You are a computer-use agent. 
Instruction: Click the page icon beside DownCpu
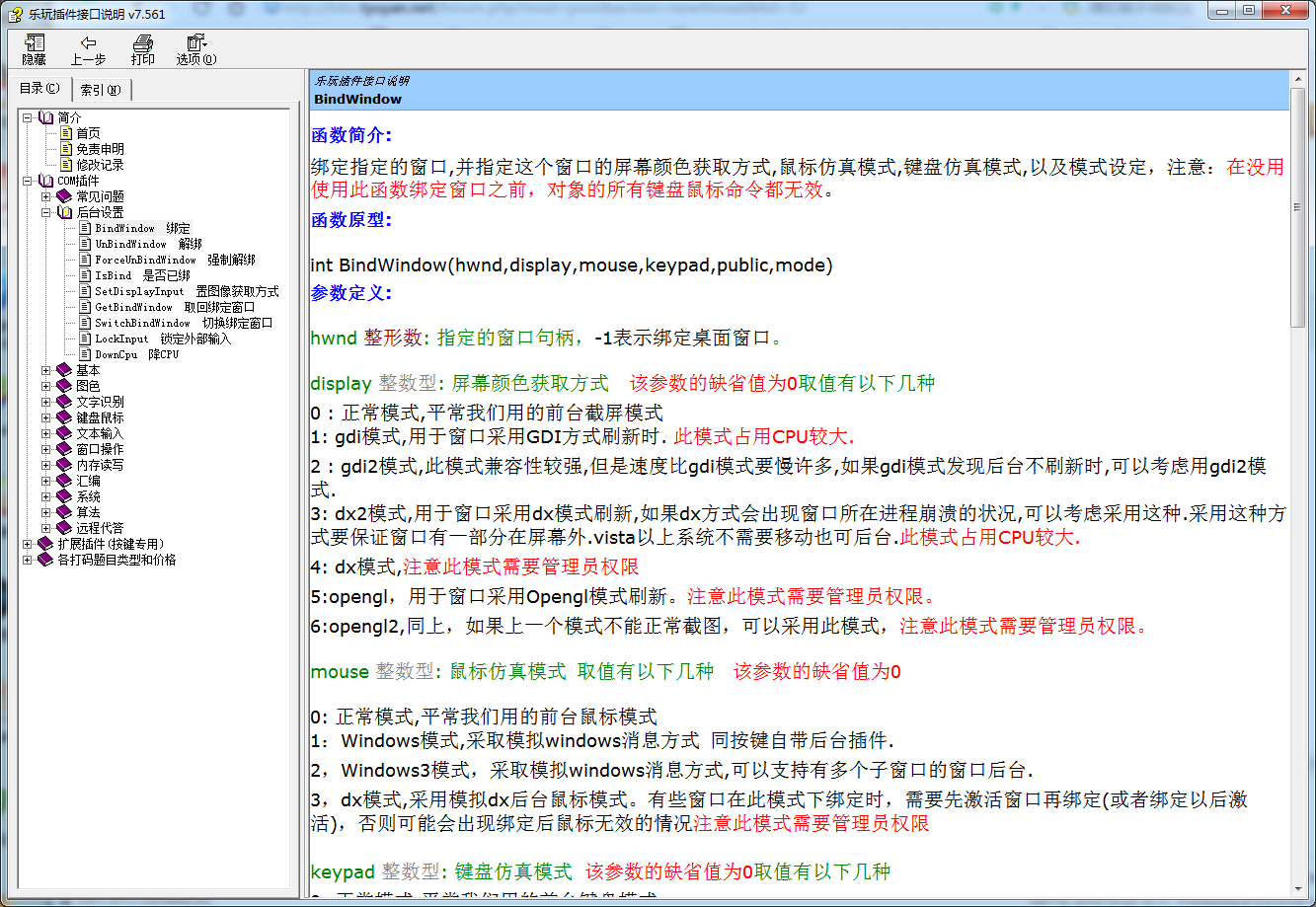(x=85, y=354)
